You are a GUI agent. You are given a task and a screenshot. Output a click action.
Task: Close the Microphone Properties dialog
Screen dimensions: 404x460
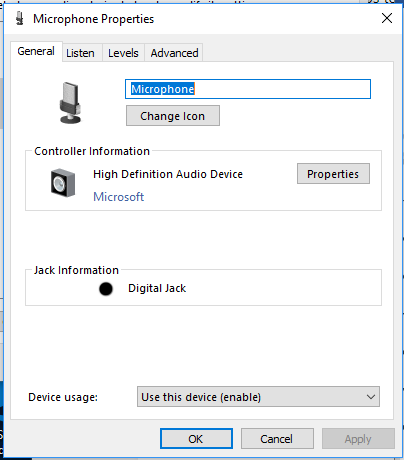(x=387, y=18)
